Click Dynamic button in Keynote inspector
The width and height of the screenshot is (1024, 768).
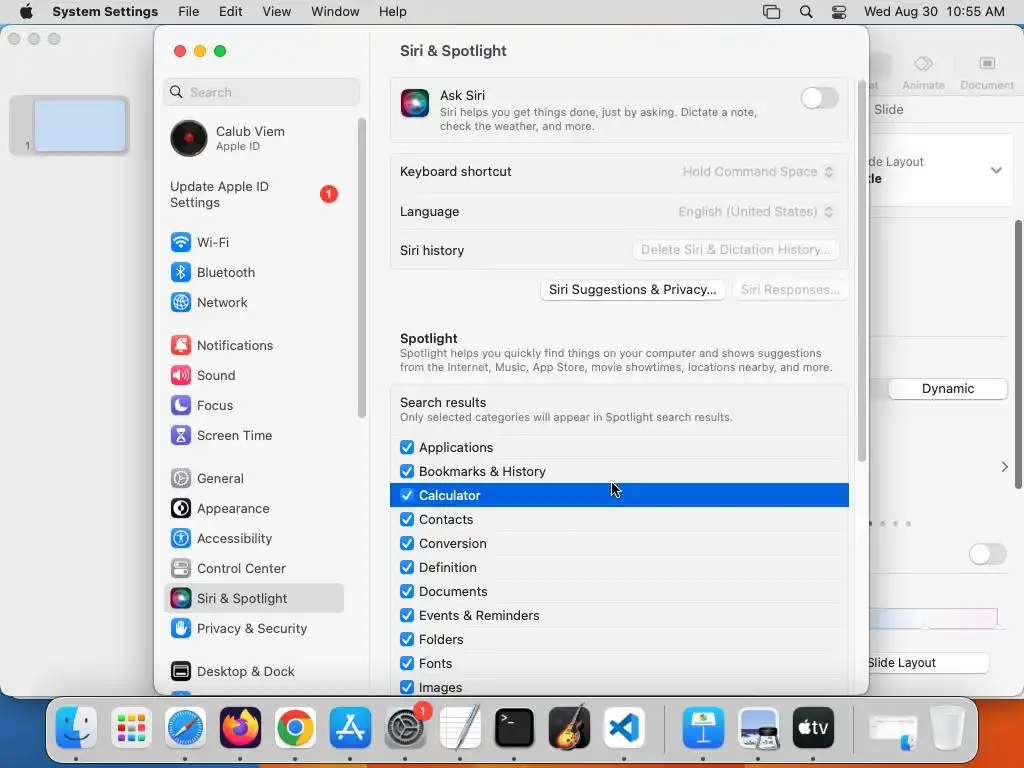pos(948,389)
